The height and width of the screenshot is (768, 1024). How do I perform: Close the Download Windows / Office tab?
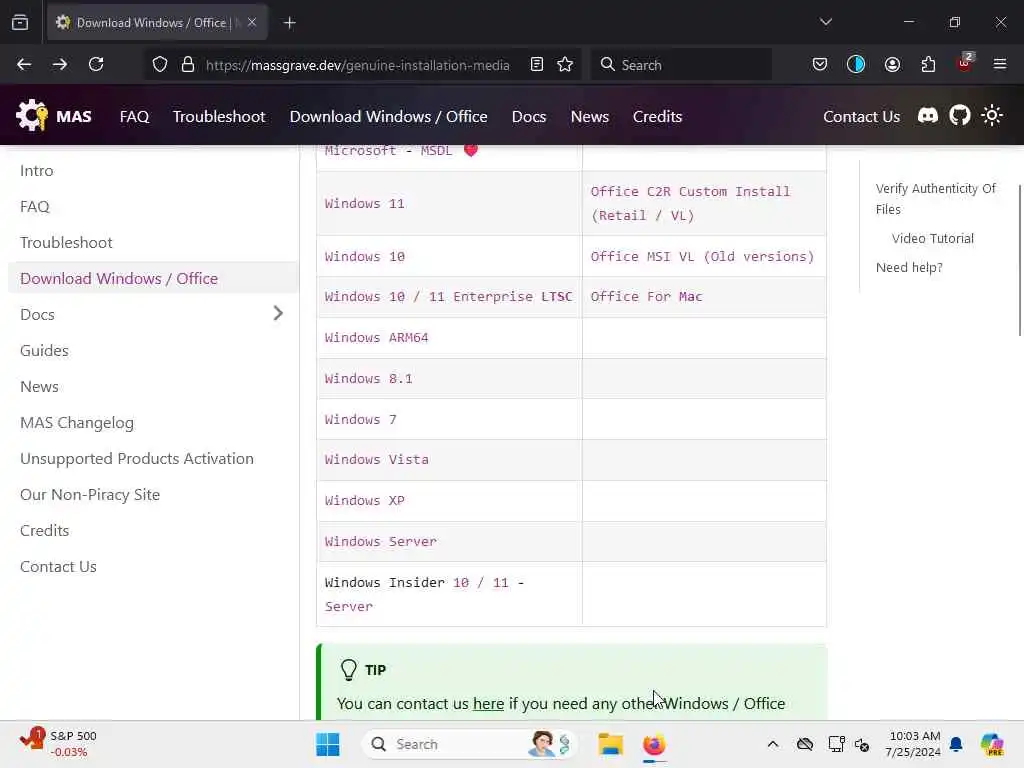(x=252, y=22)
